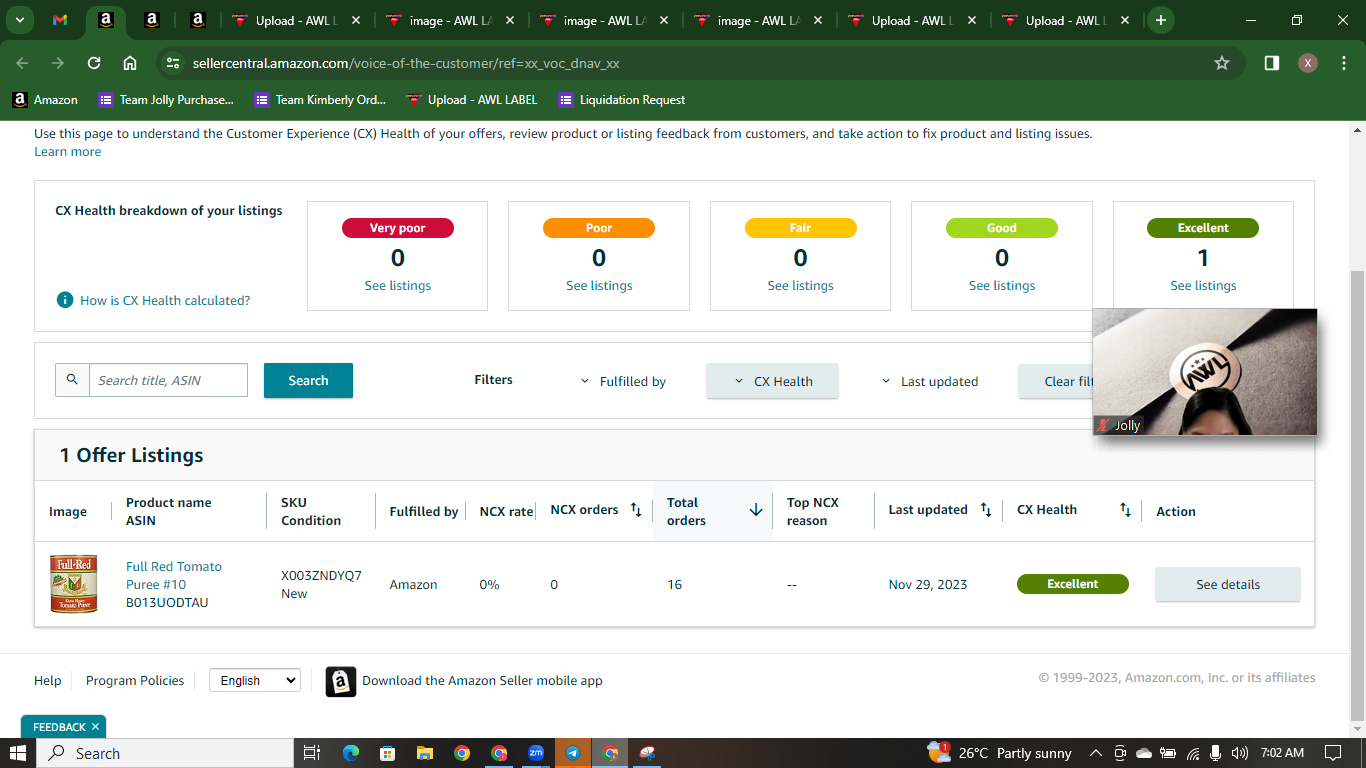
Task: Open the Learn more link
Action: tap(68, 151)
